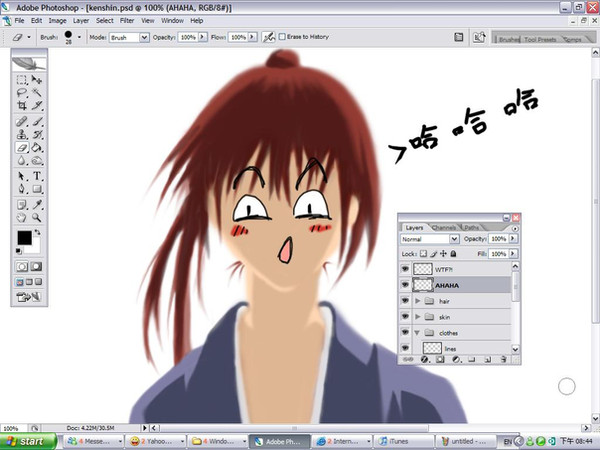Click the create new layer icon

pos(488,359)
